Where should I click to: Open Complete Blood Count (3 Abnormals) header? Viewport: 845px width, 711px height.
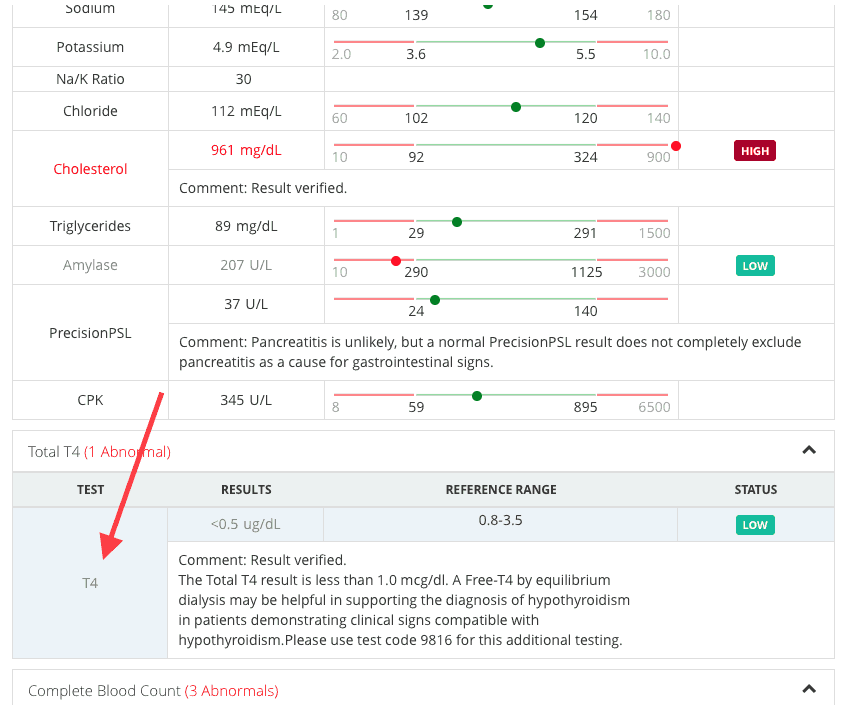coord(153,691)
